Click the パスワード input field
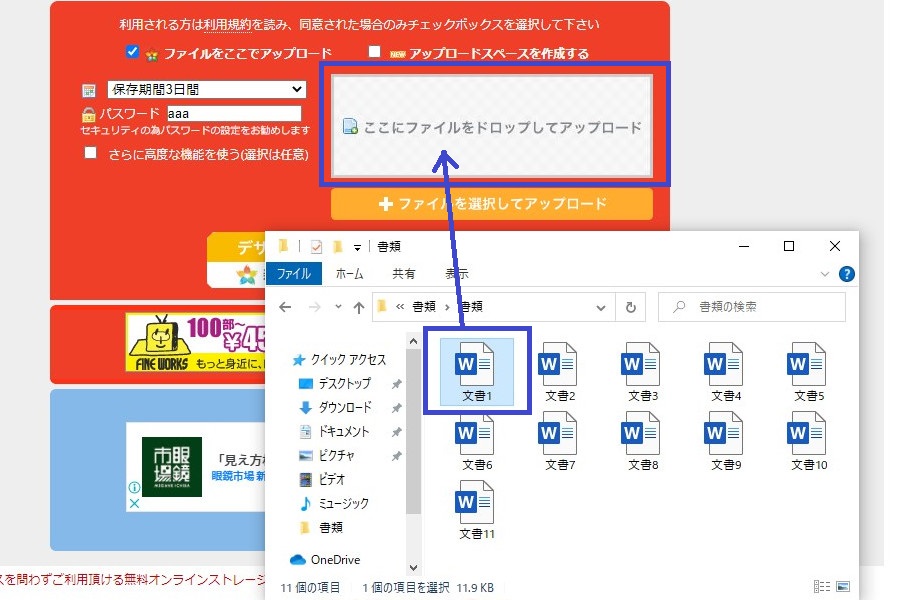The width and height of the screenshot is (900, 600). click(234, 114)
